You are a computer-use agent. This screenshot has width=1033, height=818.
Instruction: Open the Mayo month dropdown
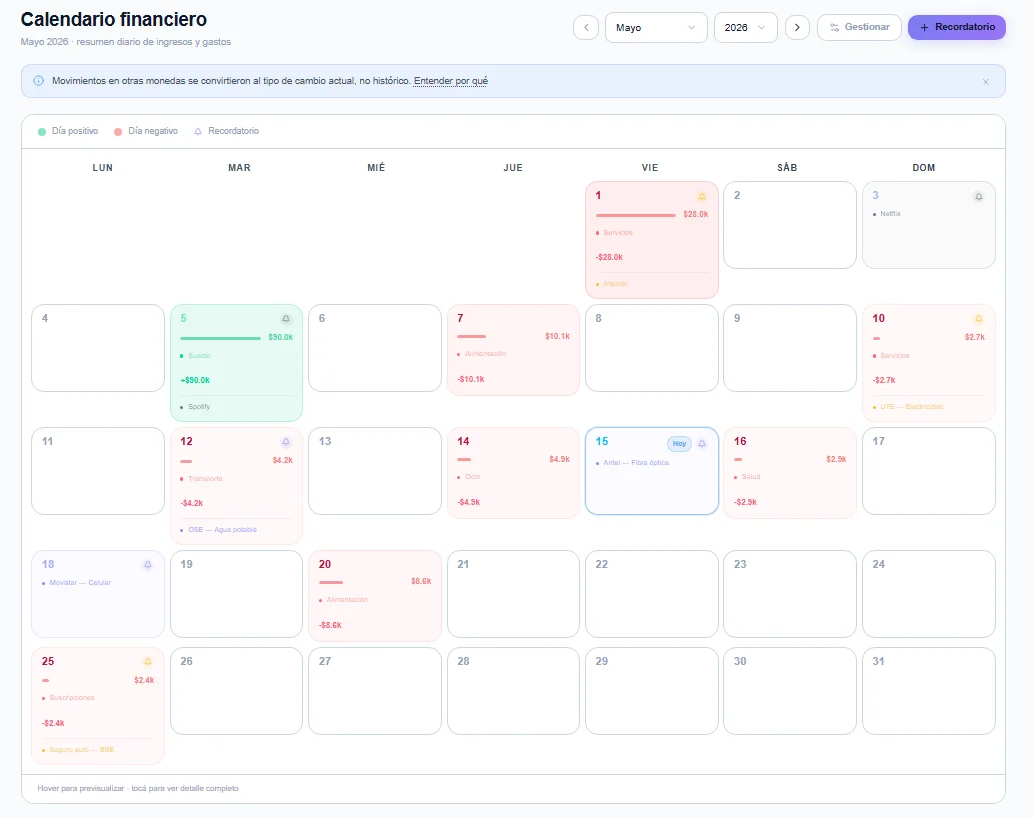click(656, 28)
